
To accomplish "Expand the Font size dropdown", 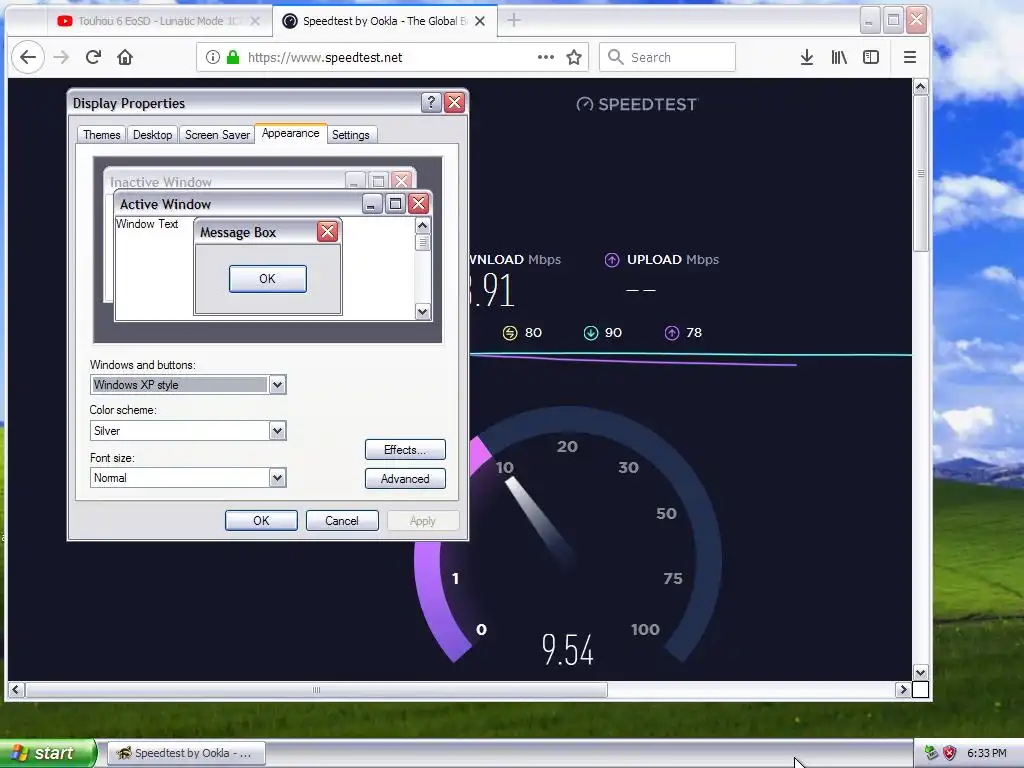I will coord(278,478).
